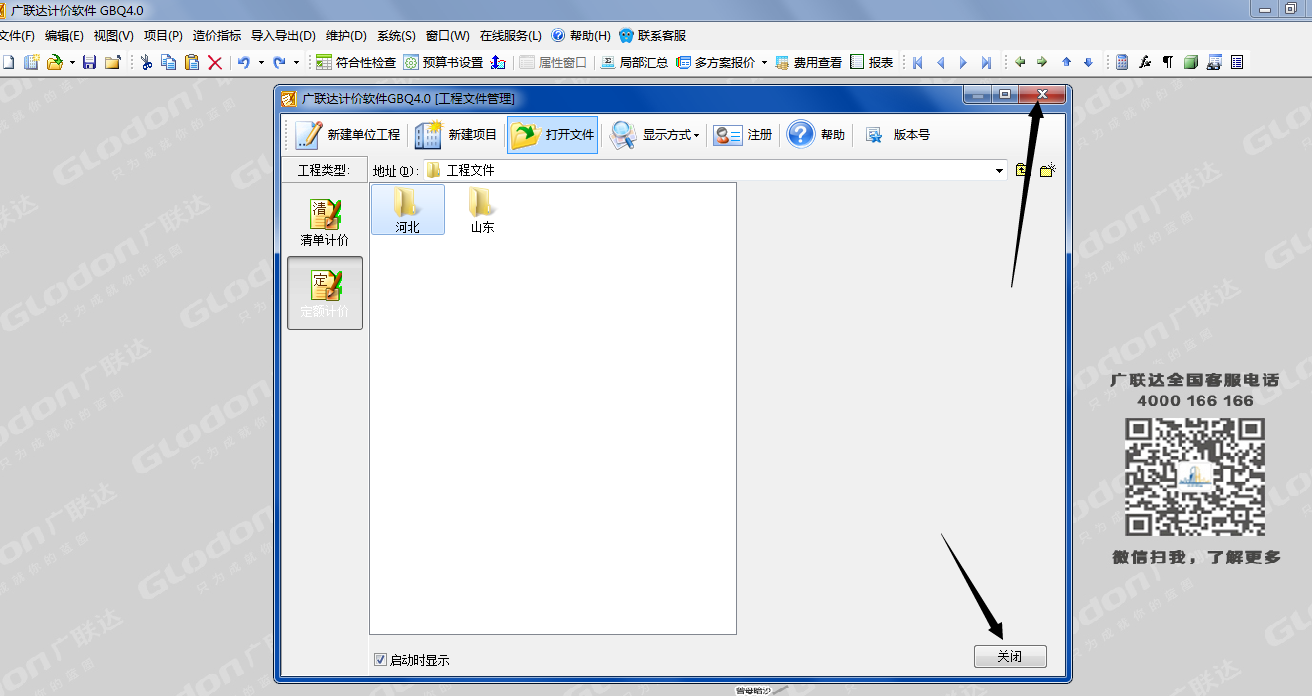
Task: Click 局部汇总 toolbar button
Action: tap(634, 62)
